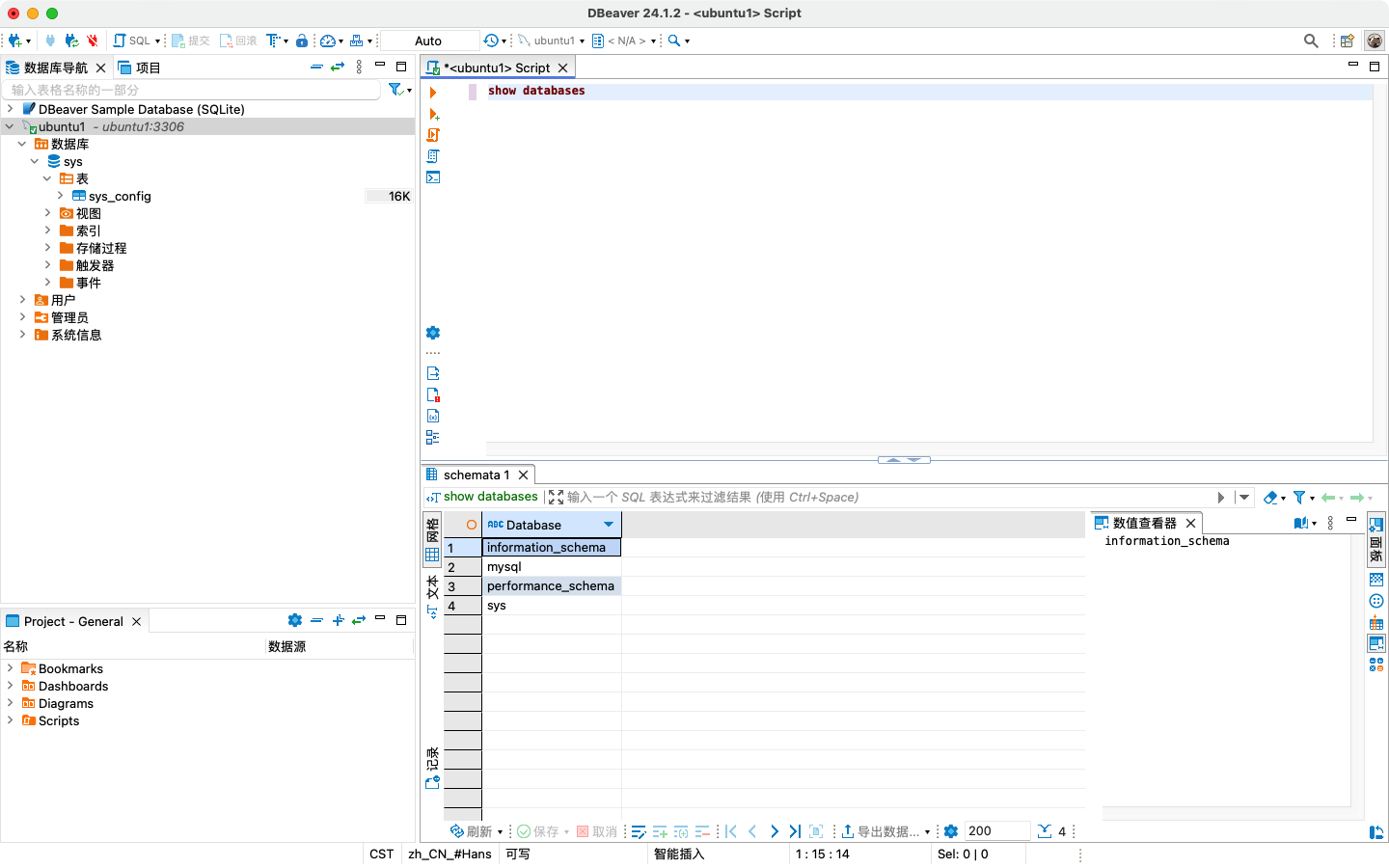Click the explain execution plan icon
This screenshot has height=868, width=1389.
pos(433,156)
